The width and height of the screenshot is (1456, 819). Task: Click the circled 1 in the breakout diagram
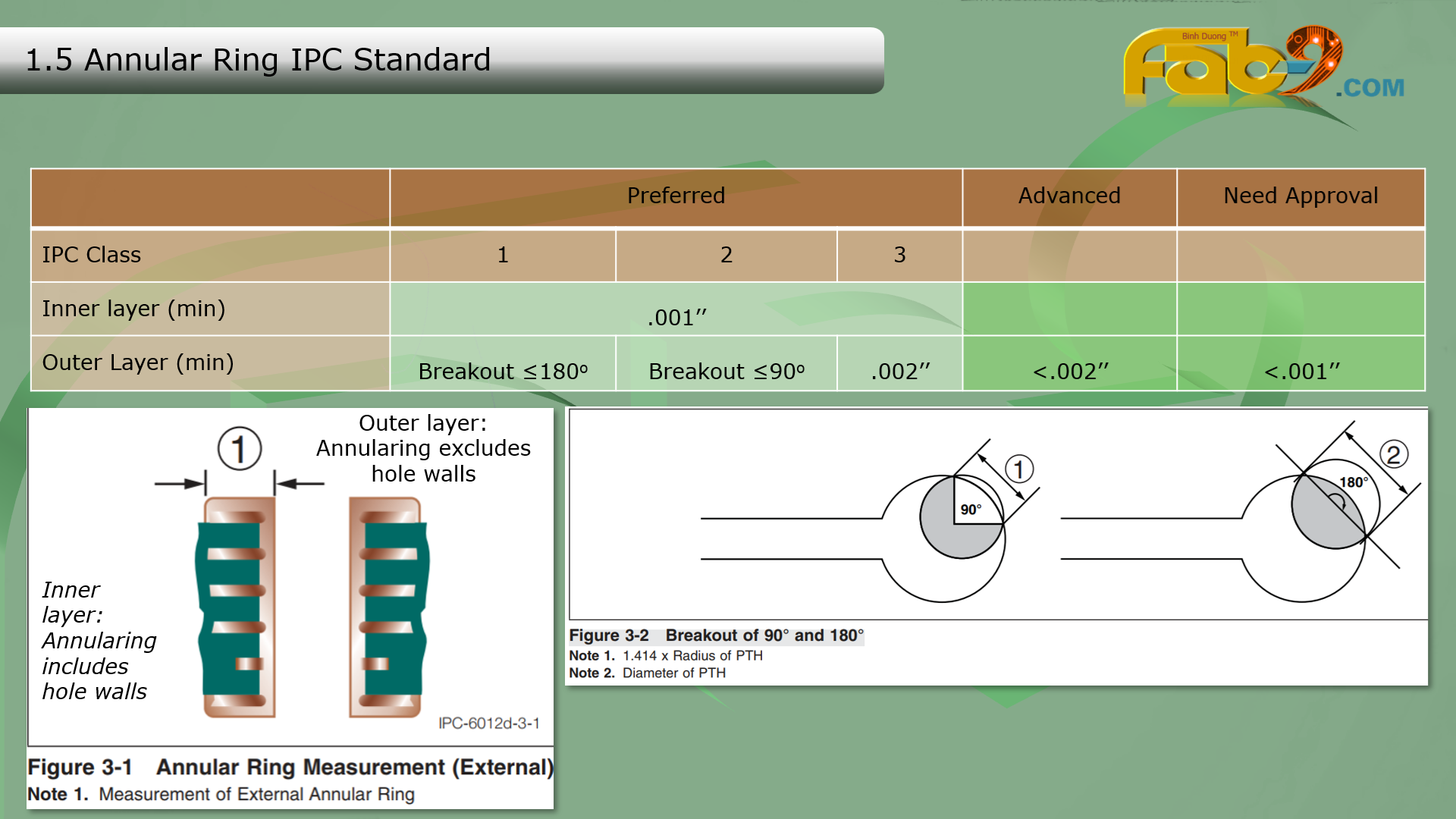(x=1018, y=469)
